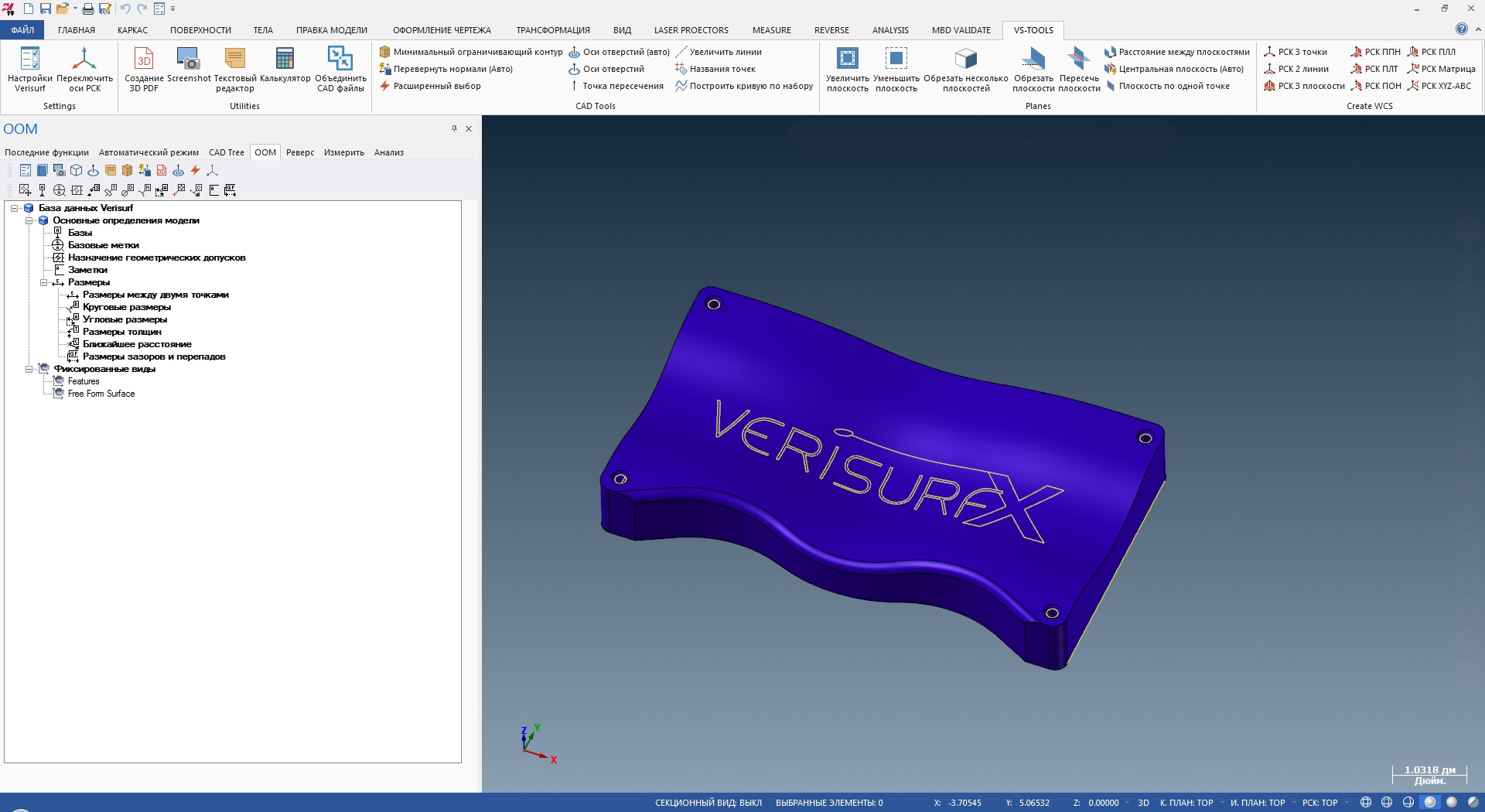Toggle the 3D mode in status bar
This screenshot has height=812, width=1485.
click(x=1143, y=803)
